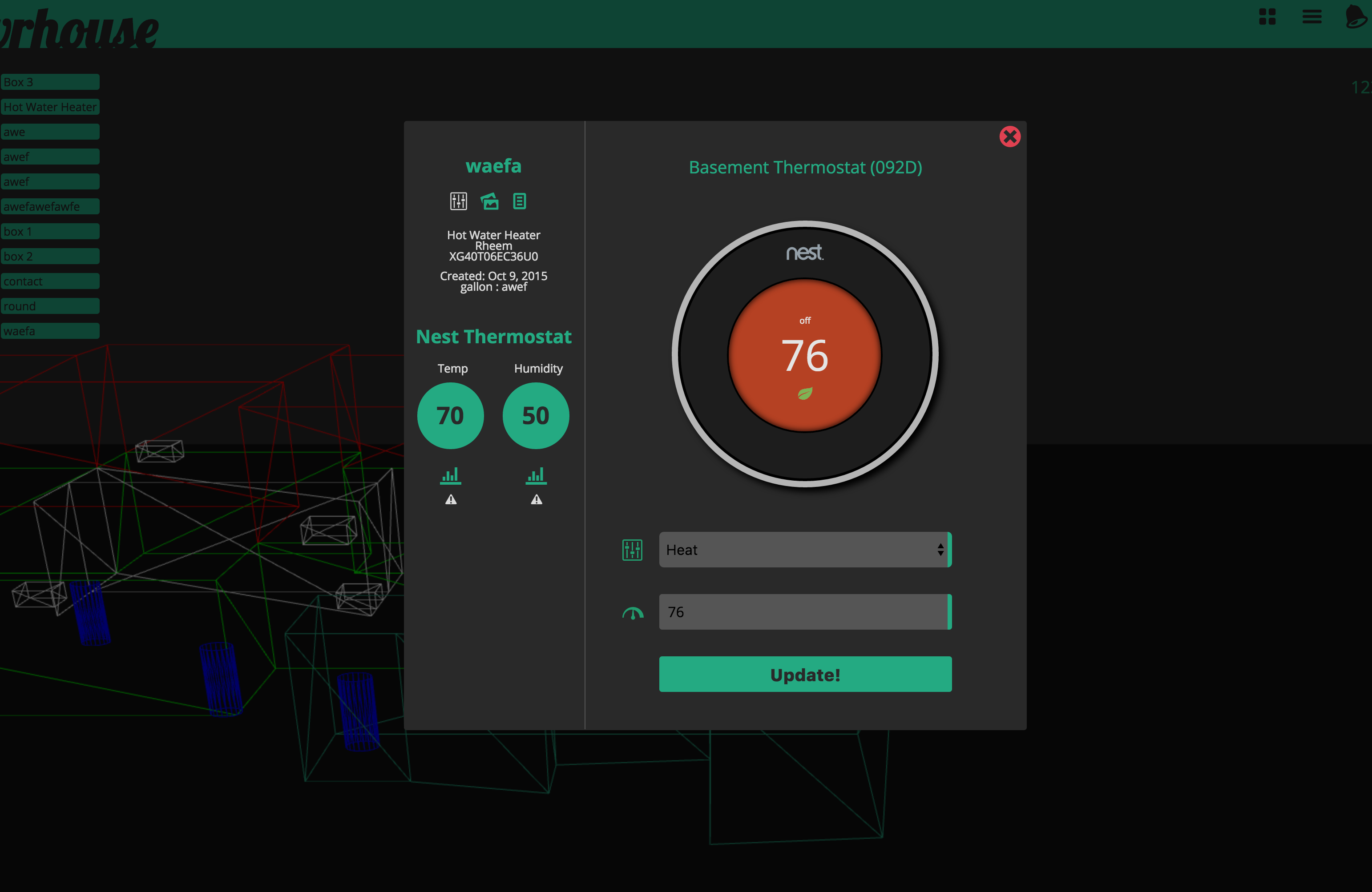Select awefawefawfe in sidebar list
Viewport: 1372px width, 892px height.
point(49,206)
